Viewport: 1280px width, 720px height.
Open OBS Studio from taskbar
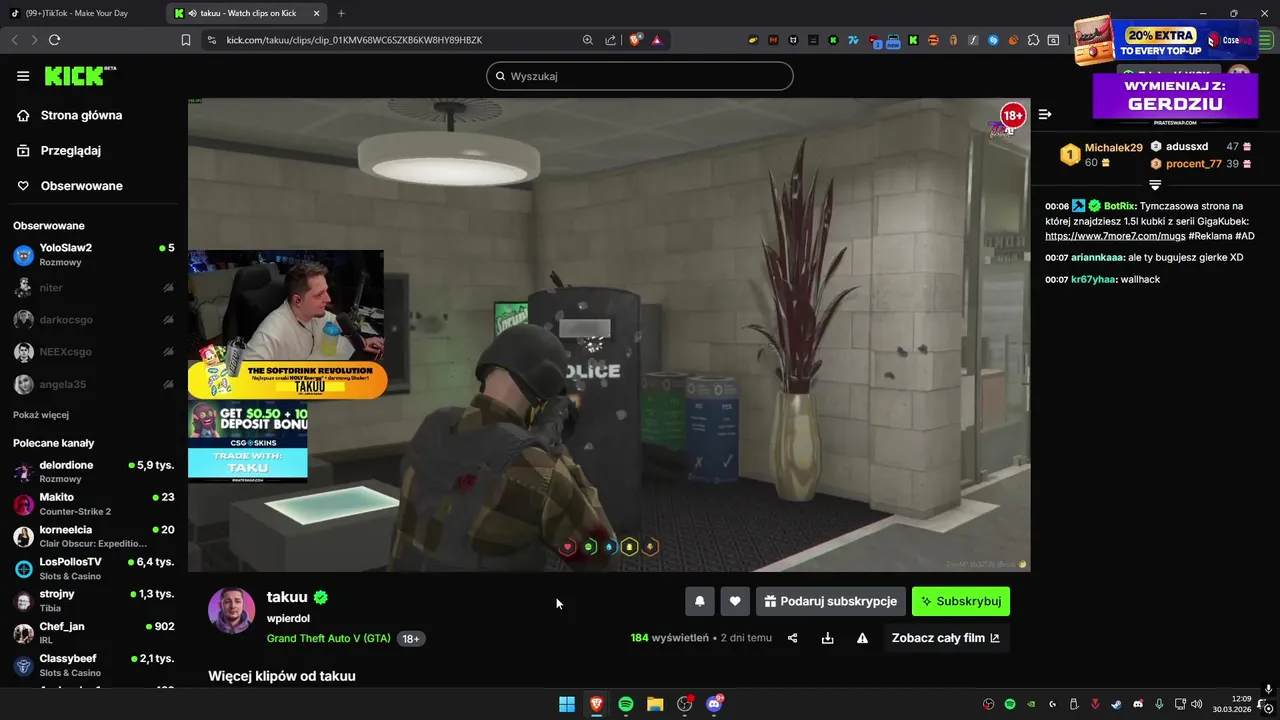[x=685, y=704]
